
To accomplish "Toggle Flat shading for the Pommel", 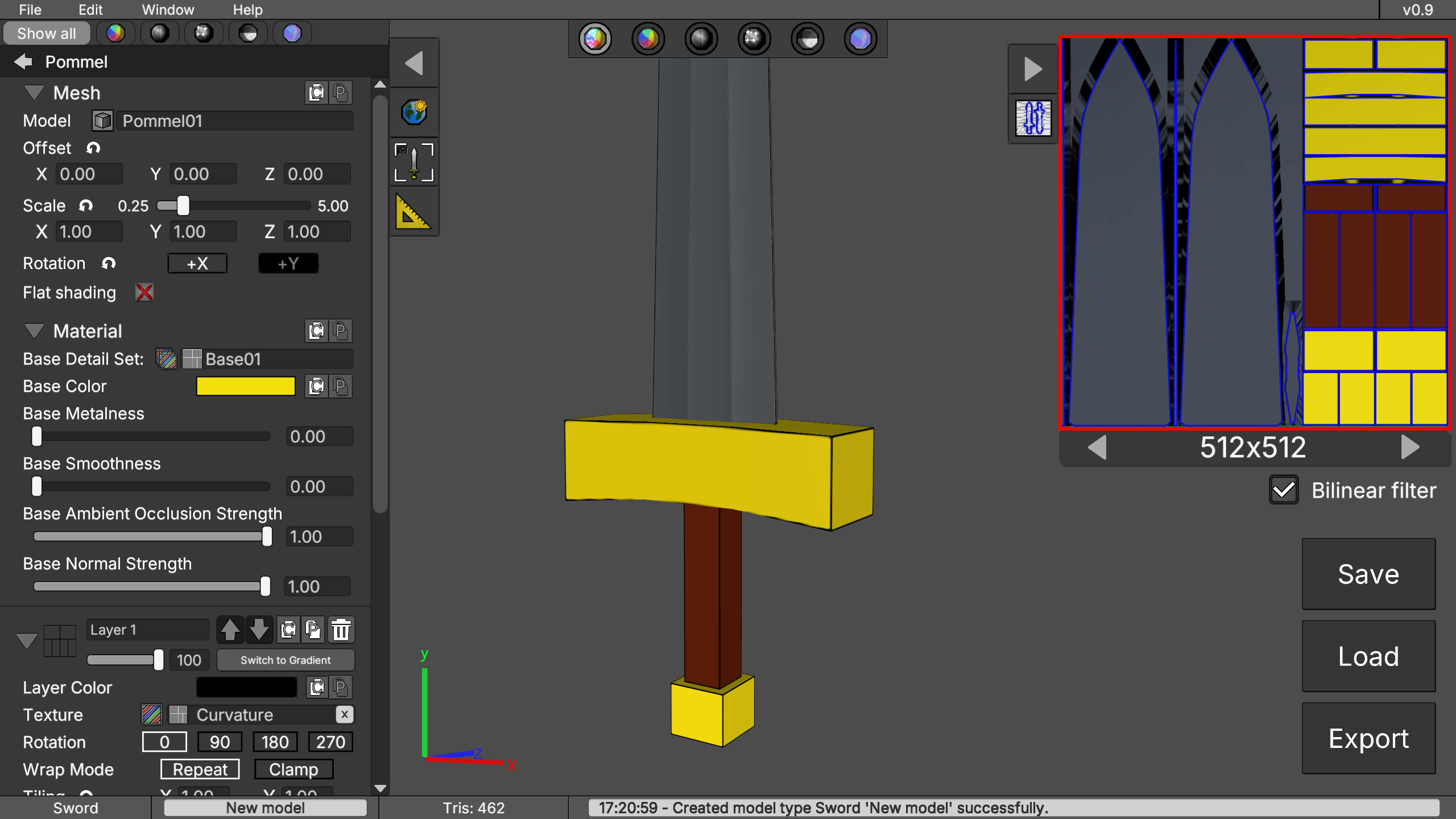I will pos(144,292).
